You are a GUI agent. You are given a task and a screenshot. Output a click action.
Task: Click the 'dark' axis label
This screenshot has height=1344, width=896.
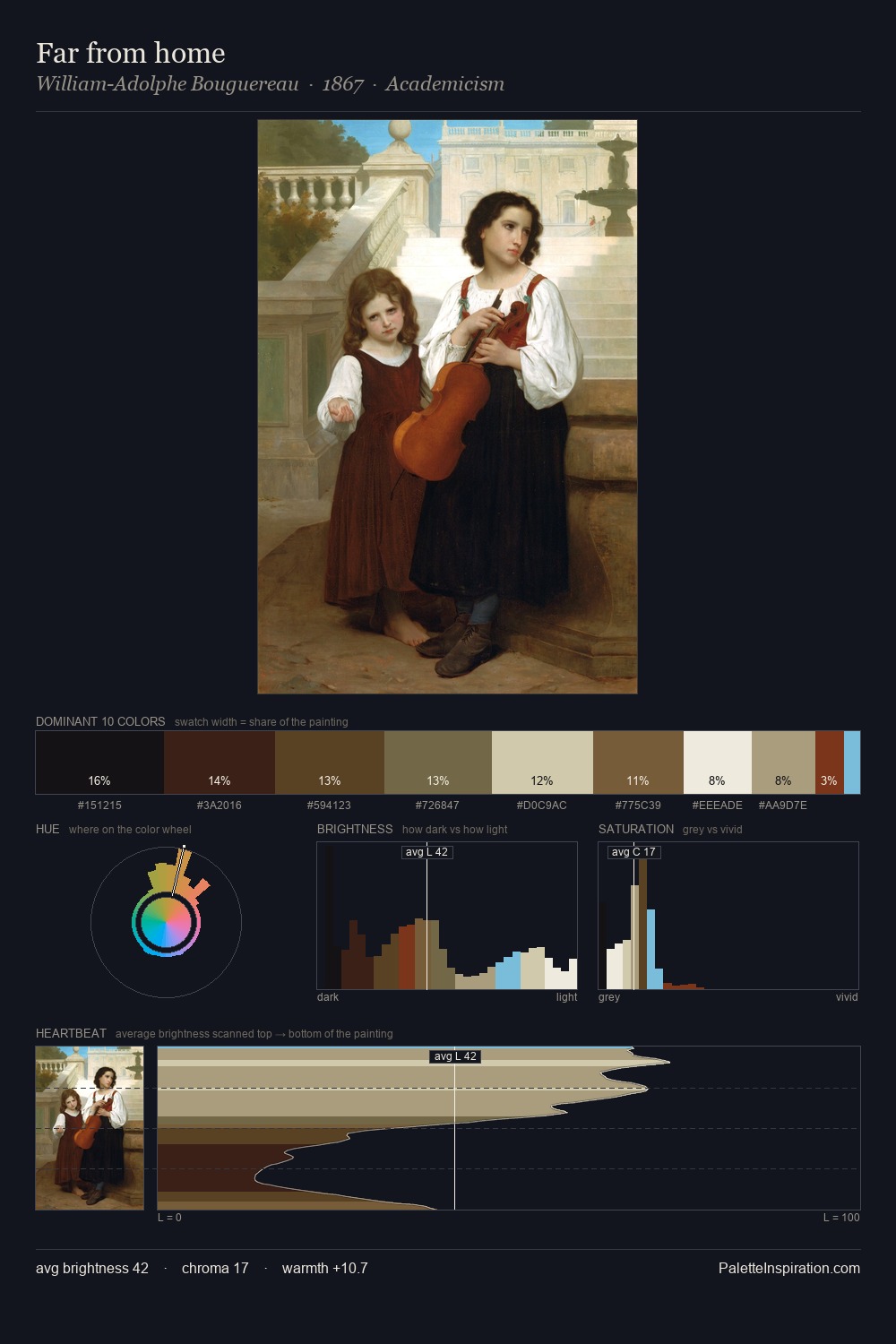coord(328,997)
